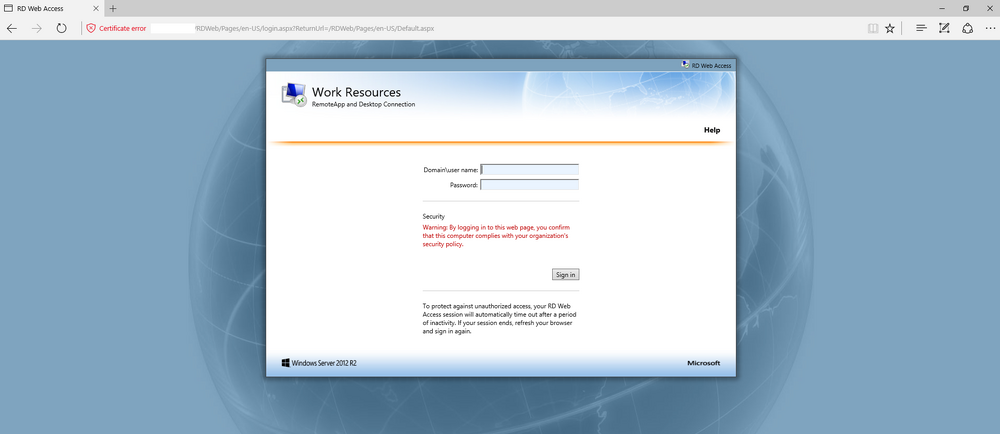Toggle reading view in the address bar
The height and width of the screenshot is (434, 1000).
(x=873, y=28)
